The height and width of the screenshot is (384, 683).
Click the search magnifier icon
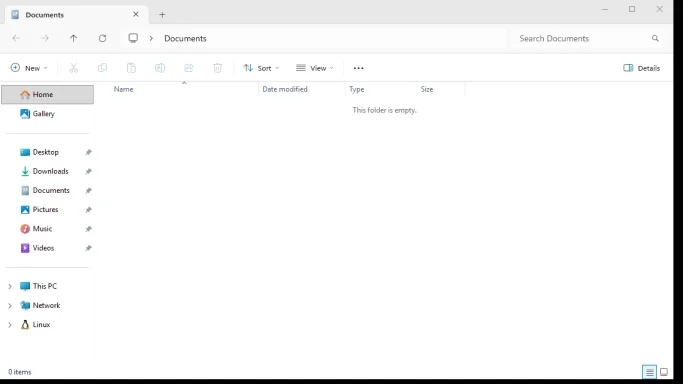click(655, 38)
